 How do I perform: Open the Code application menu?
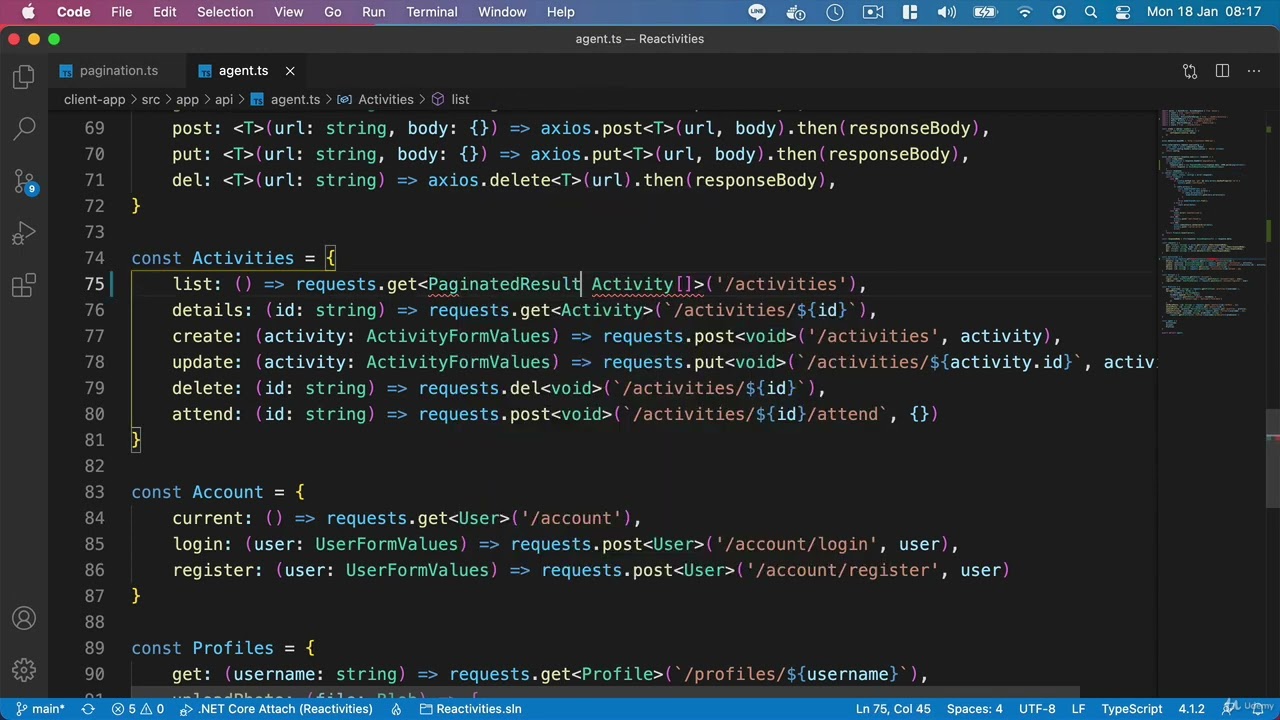73,12
